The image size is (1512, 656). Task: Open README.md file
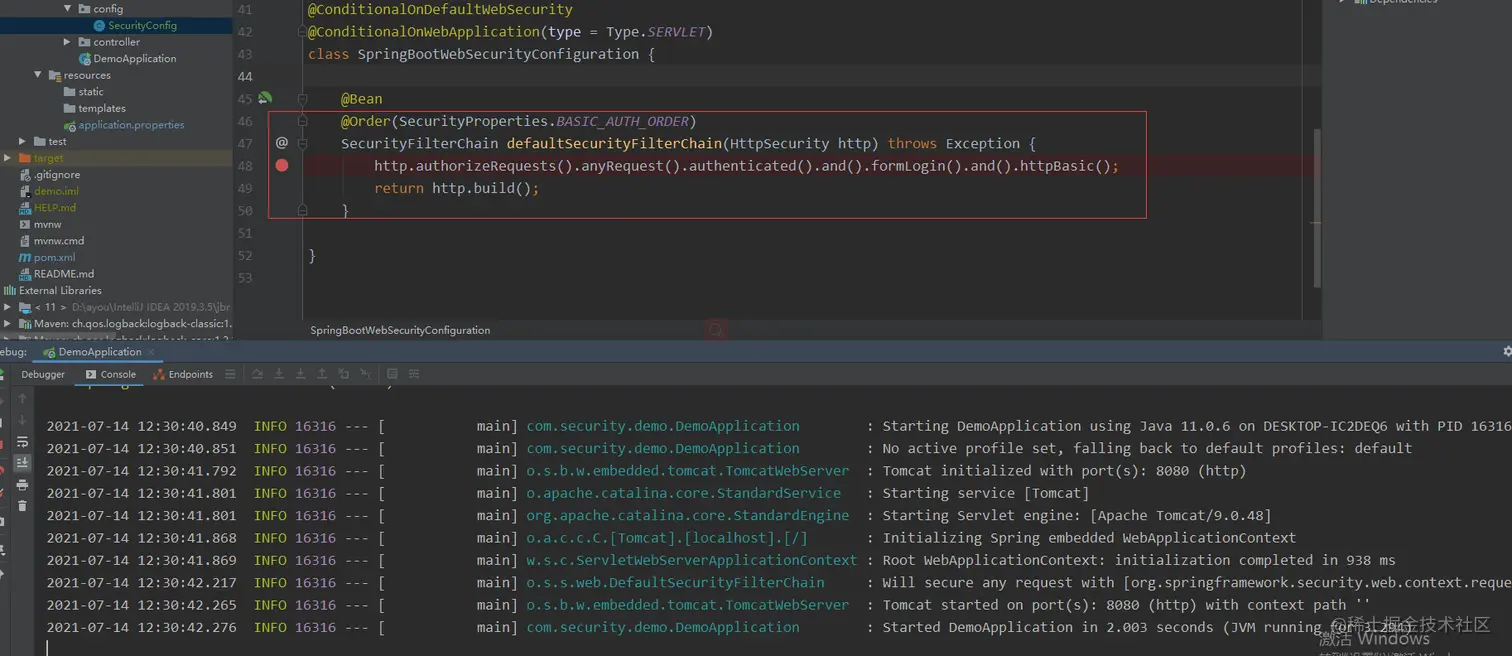click(x=56, y=274)
